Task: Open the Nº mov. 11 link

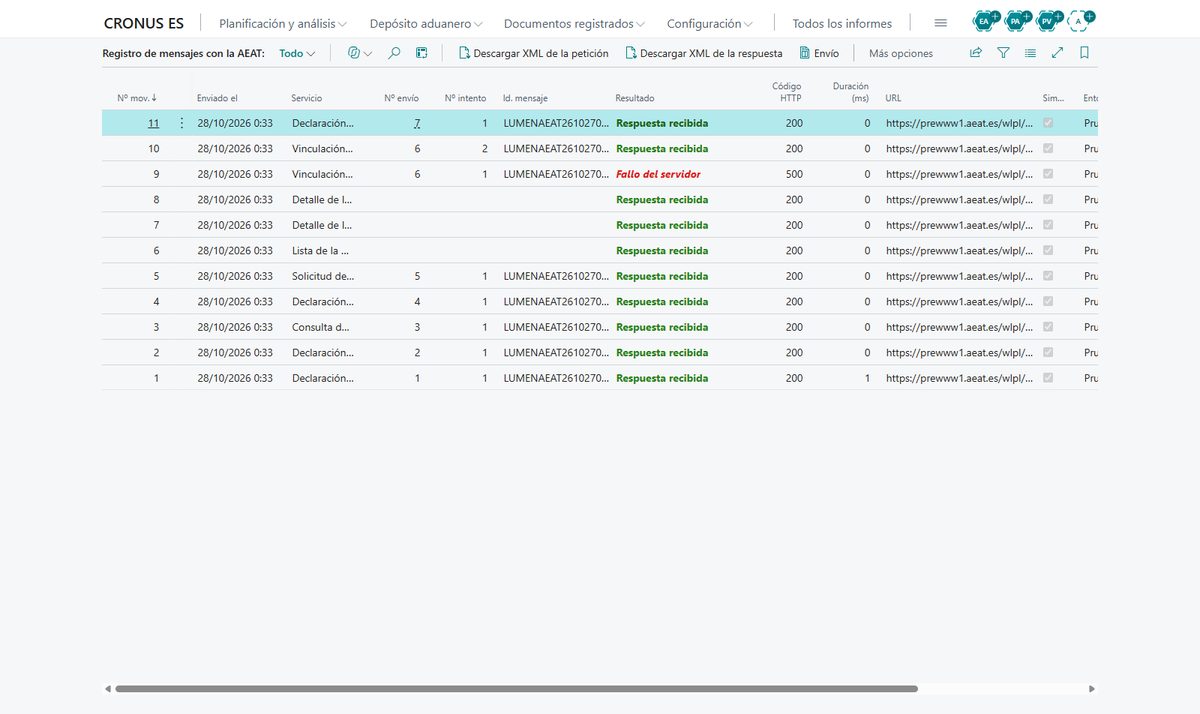Action: (x=153, y=123)
